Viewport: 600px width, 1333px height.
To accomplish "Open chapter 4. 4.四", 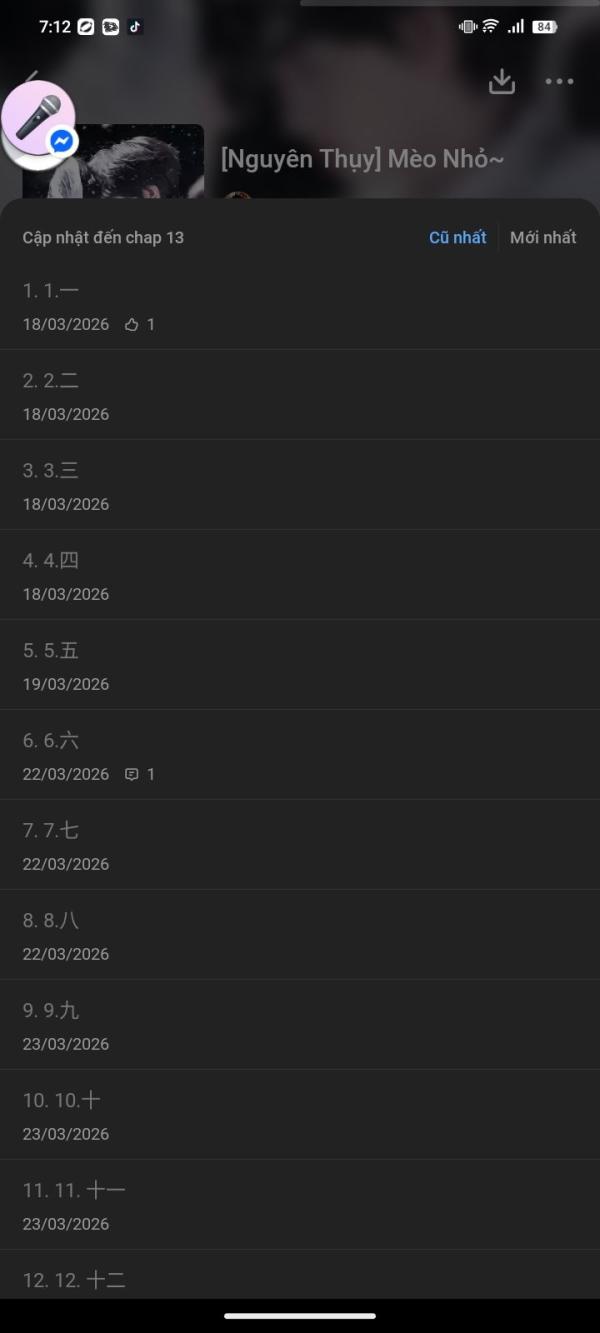I will [x=300, y=575].
